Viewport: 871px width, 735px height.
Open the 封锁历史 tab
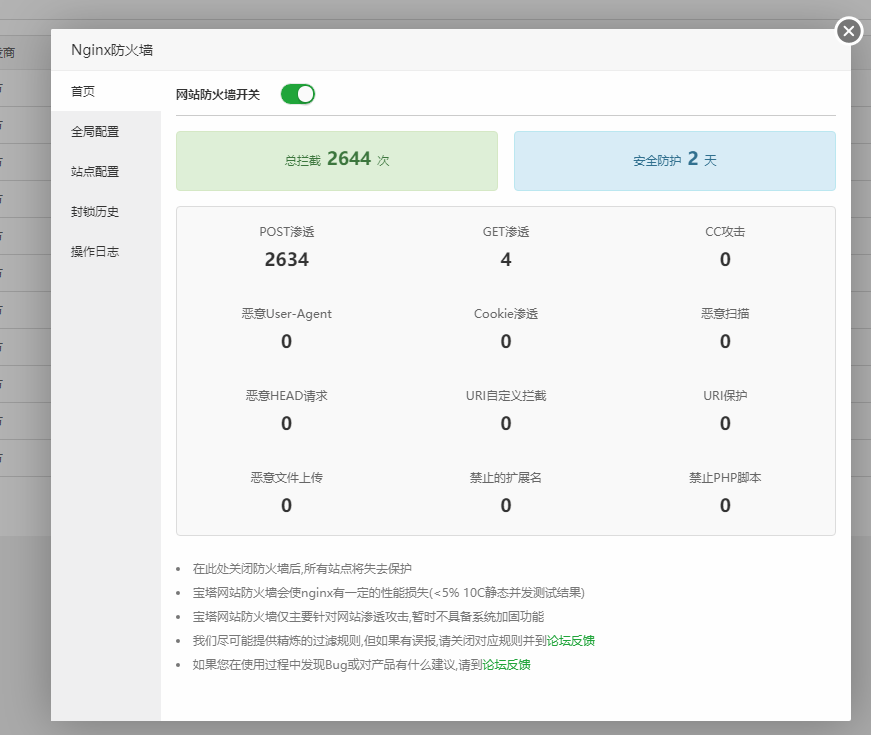click(x=106, y=212)
